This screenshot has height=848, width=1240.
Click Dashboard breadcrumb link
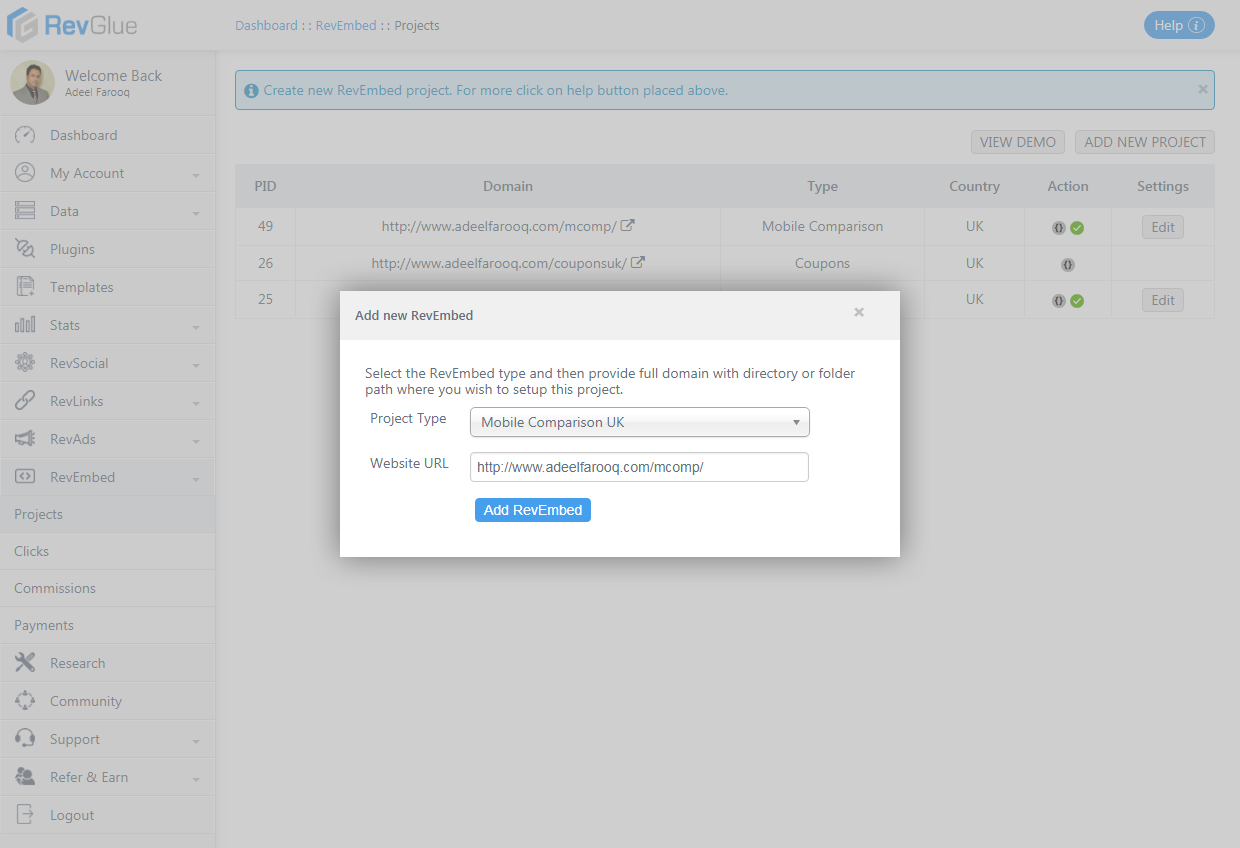266,25
